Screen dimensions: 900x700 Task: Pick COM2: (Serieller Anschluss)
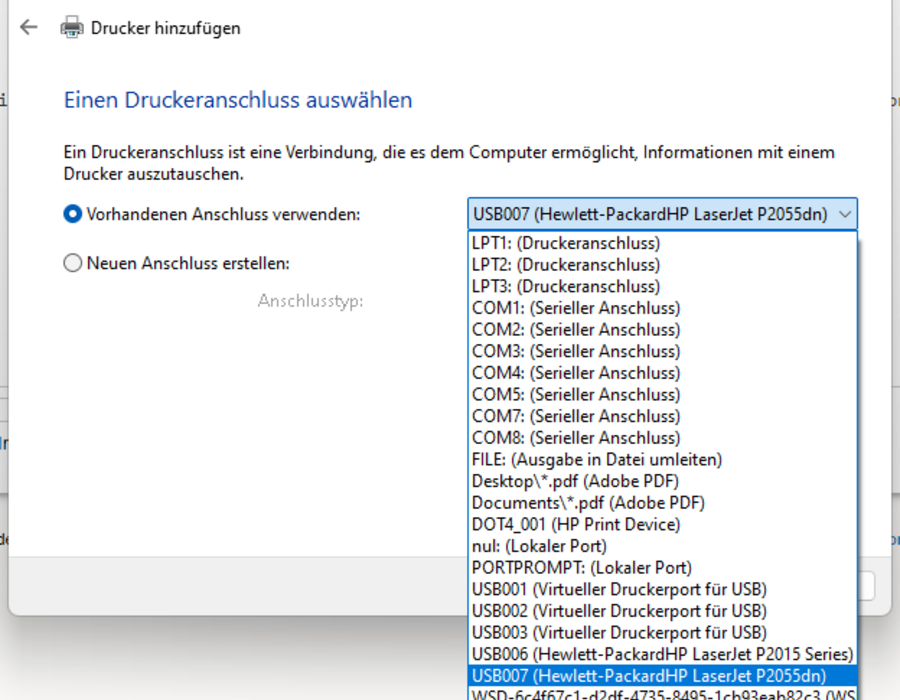pos(663,330)
